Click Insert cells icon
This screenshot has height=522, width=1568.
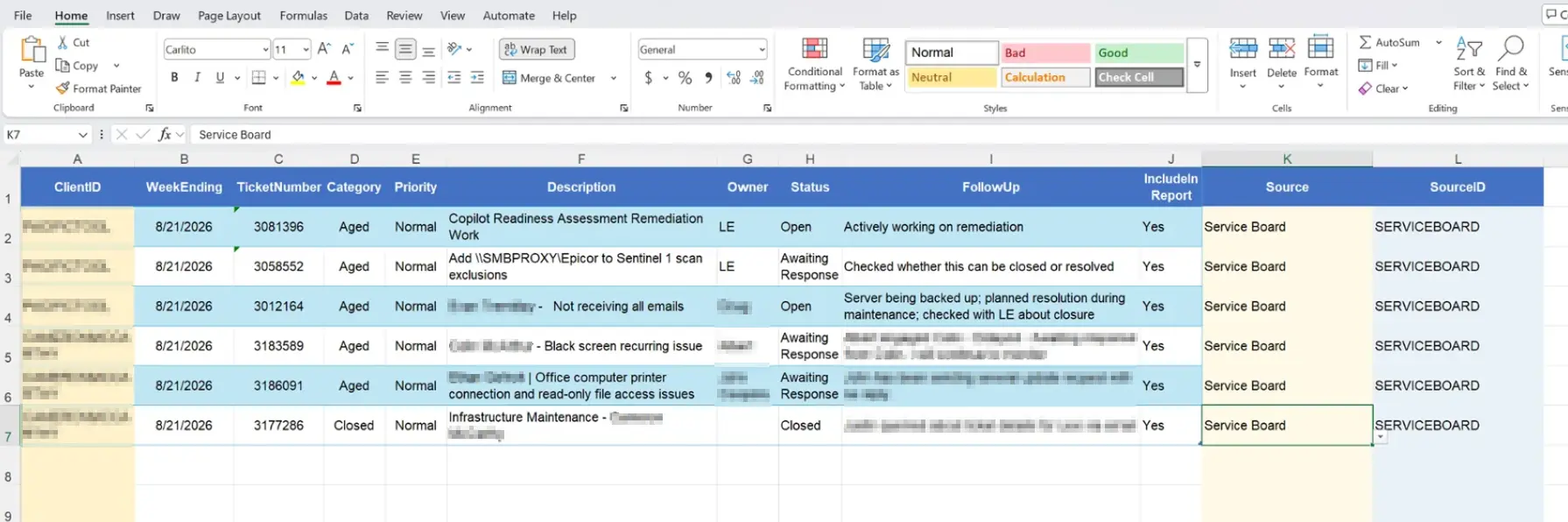tap(1243, 49)
